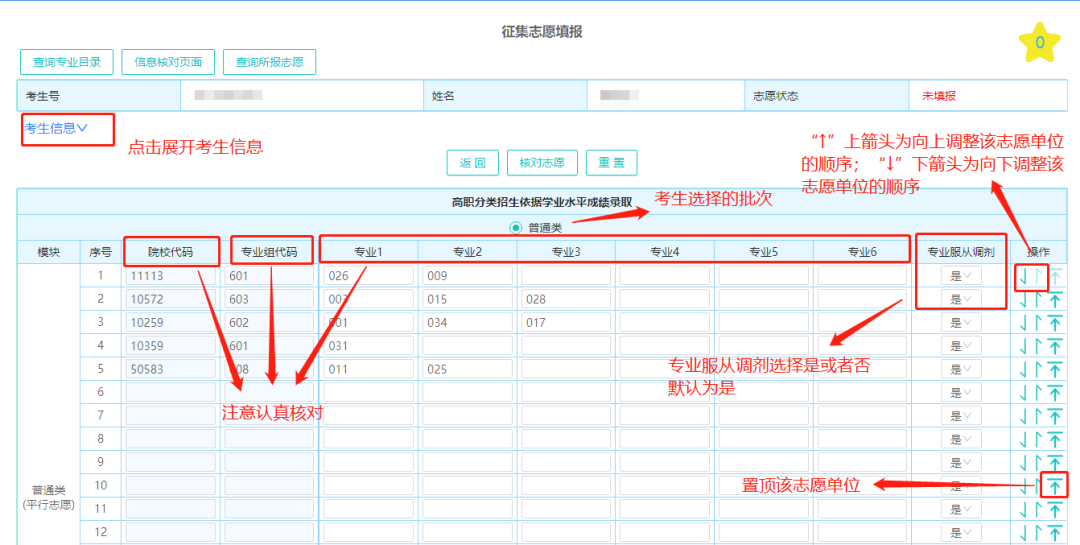Click row 4 up arrow in 操作 column

click(x=1037, y=347)
